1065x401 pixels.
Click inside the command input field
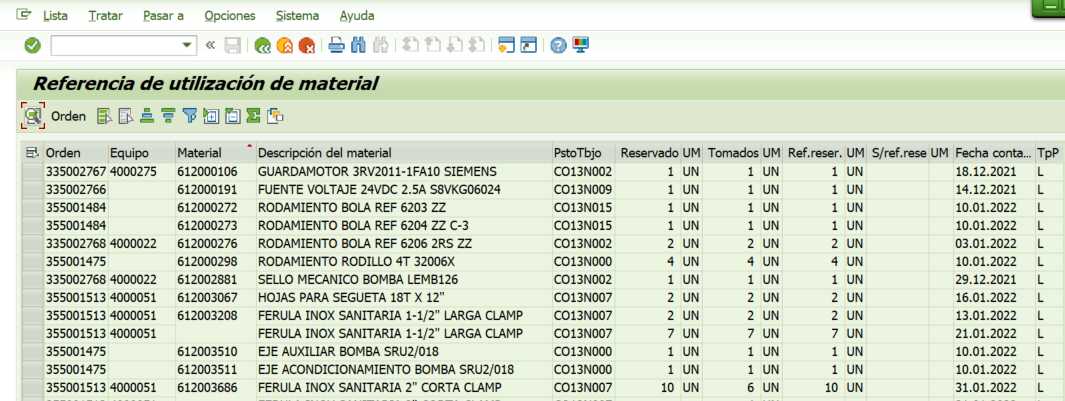115,45
